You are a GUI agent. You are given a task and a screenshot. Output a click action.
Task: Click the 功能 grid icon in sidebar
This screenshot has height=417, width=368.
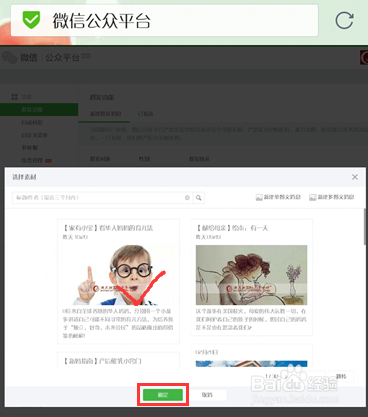click(14, 97)
